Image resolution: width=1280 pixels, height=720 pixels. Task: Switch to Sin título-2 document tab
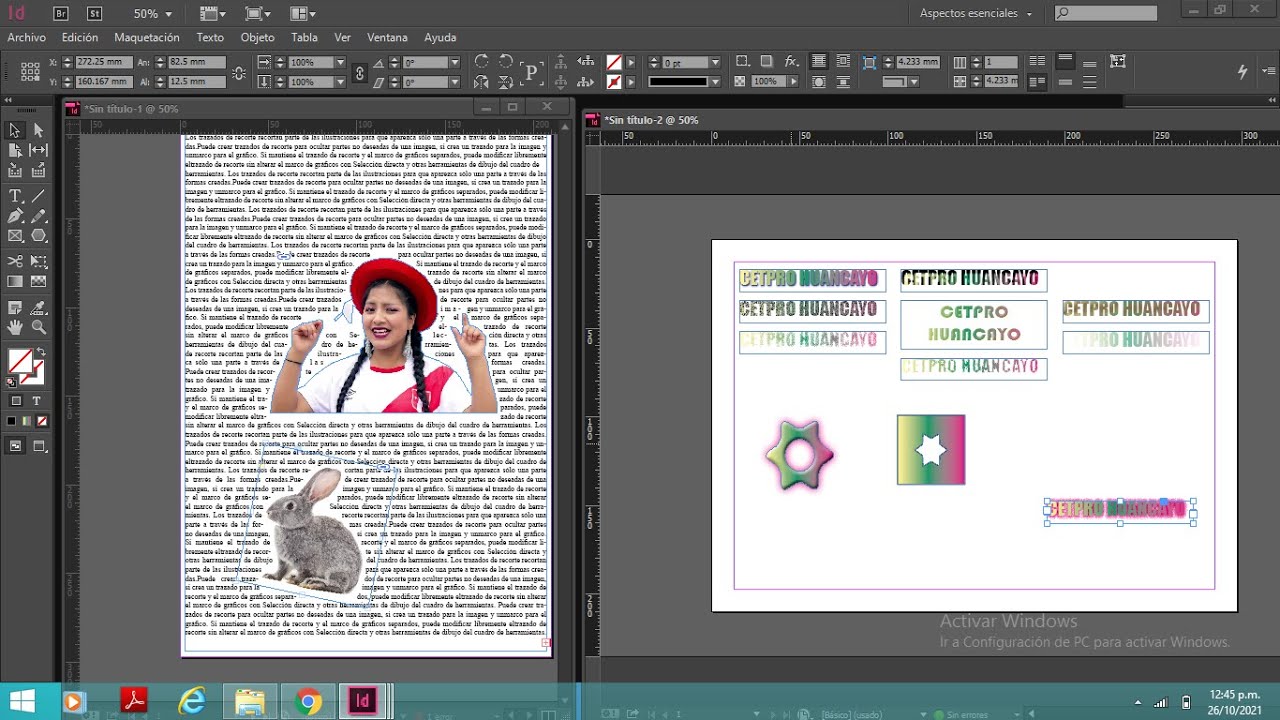coord(650,120)
